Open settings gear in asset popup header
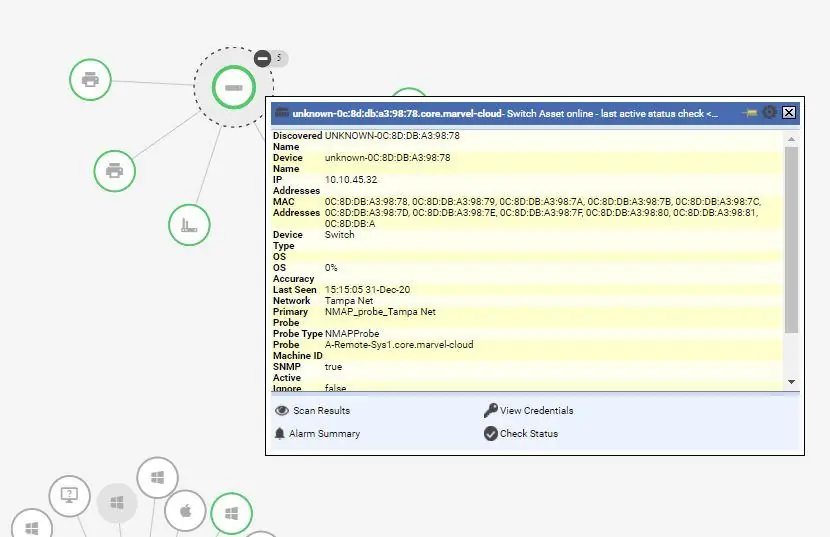 pos(769,112)
